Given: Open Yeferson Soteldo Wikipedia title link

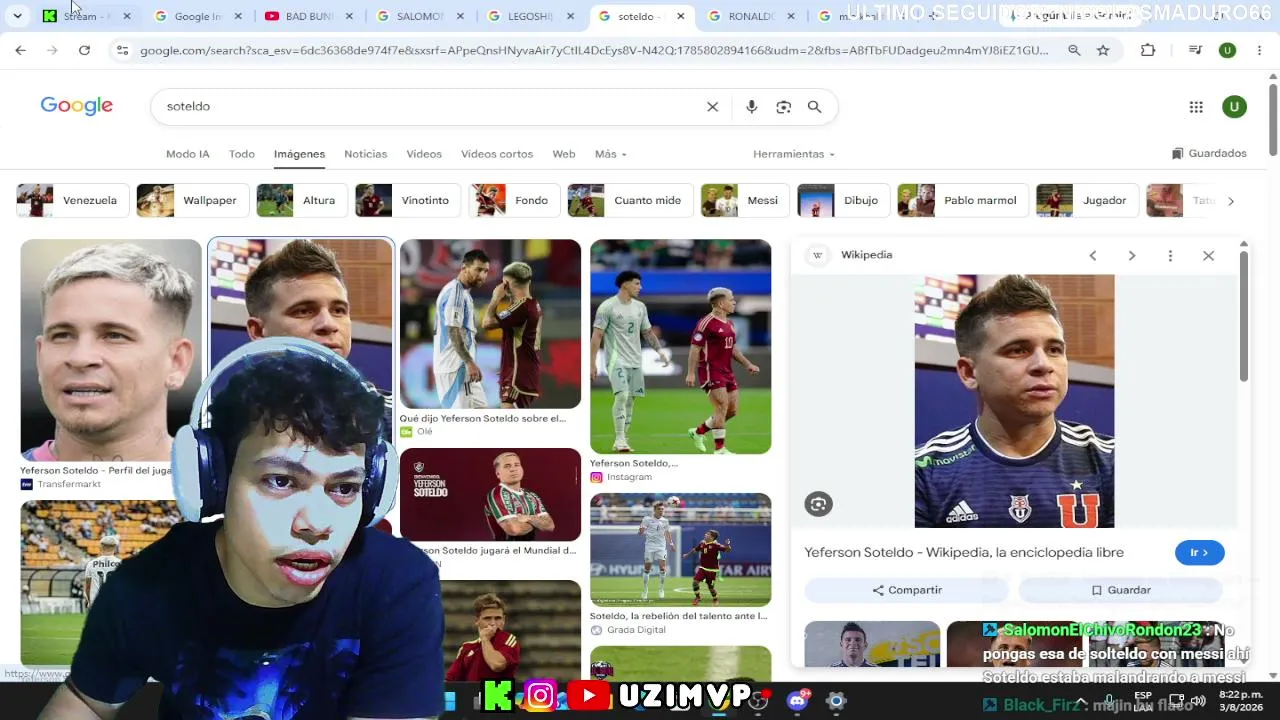Looking at the screenshot, I should tap(964, 552).
